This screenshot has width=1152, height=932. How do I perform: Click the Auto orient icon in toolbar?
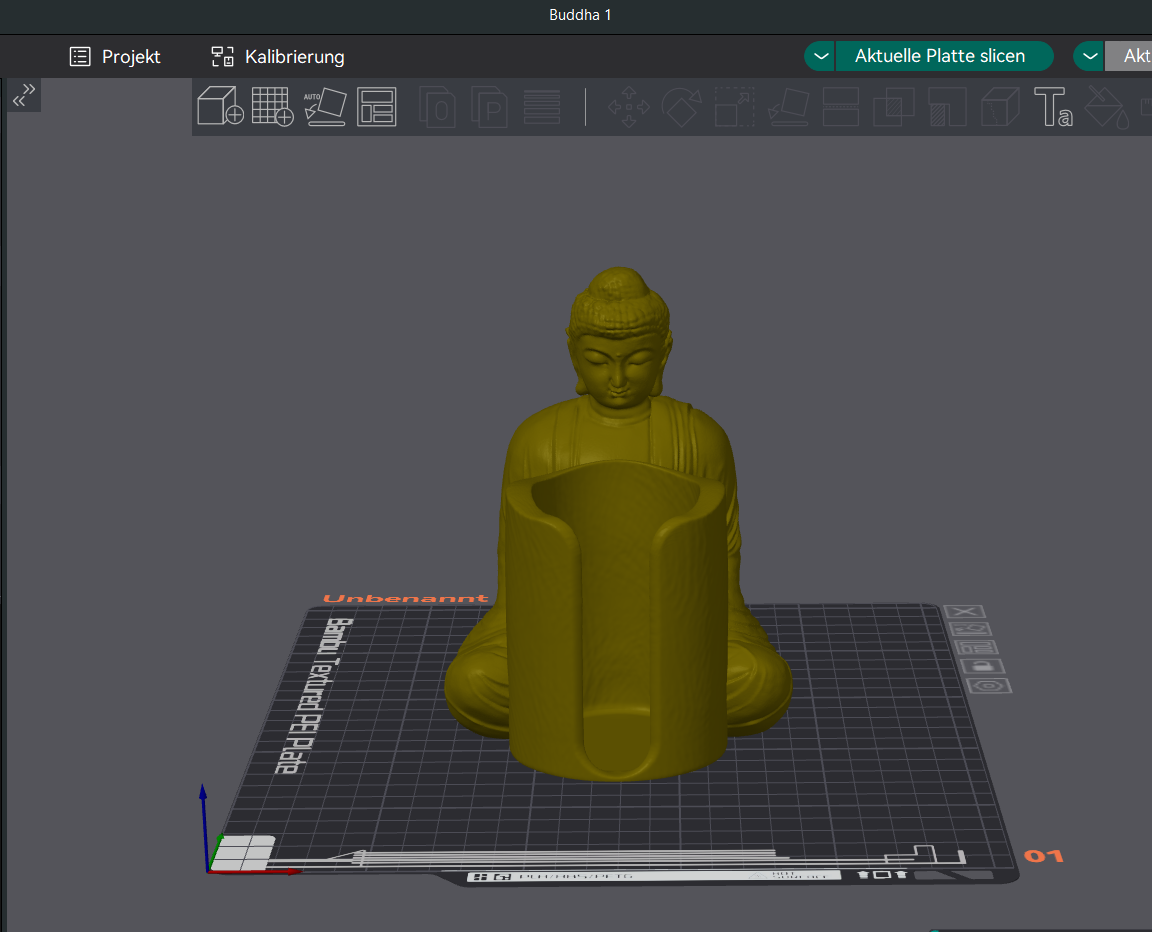(x=325, y=106)
